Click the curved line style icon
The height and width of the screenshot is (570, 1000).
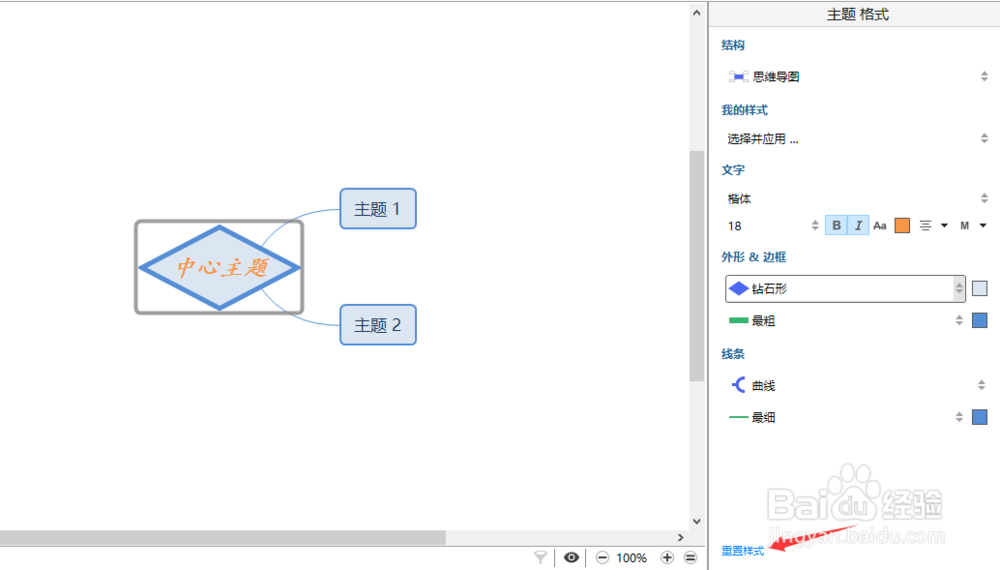click(739, 385)
